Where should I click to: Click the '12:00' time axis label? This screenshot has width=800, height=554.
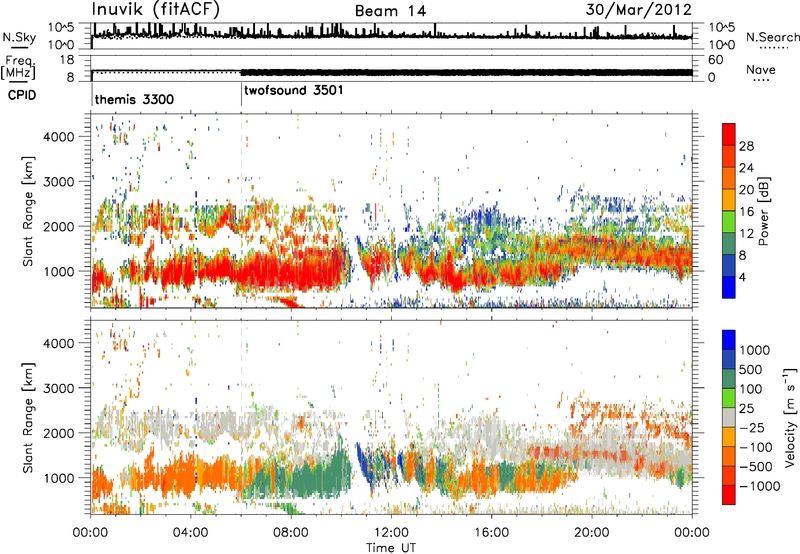coord(391,533)
